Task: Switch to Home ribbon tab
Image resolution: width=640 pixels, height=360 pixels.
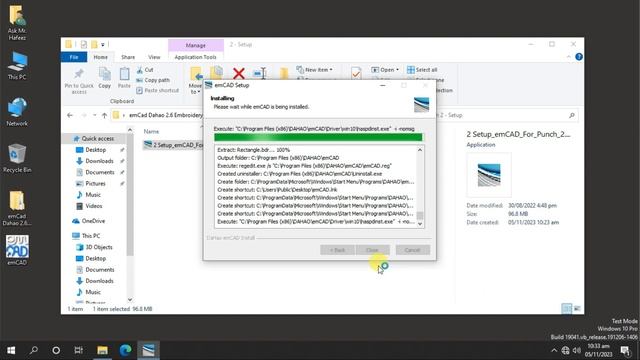Action: tap(100, 57)
